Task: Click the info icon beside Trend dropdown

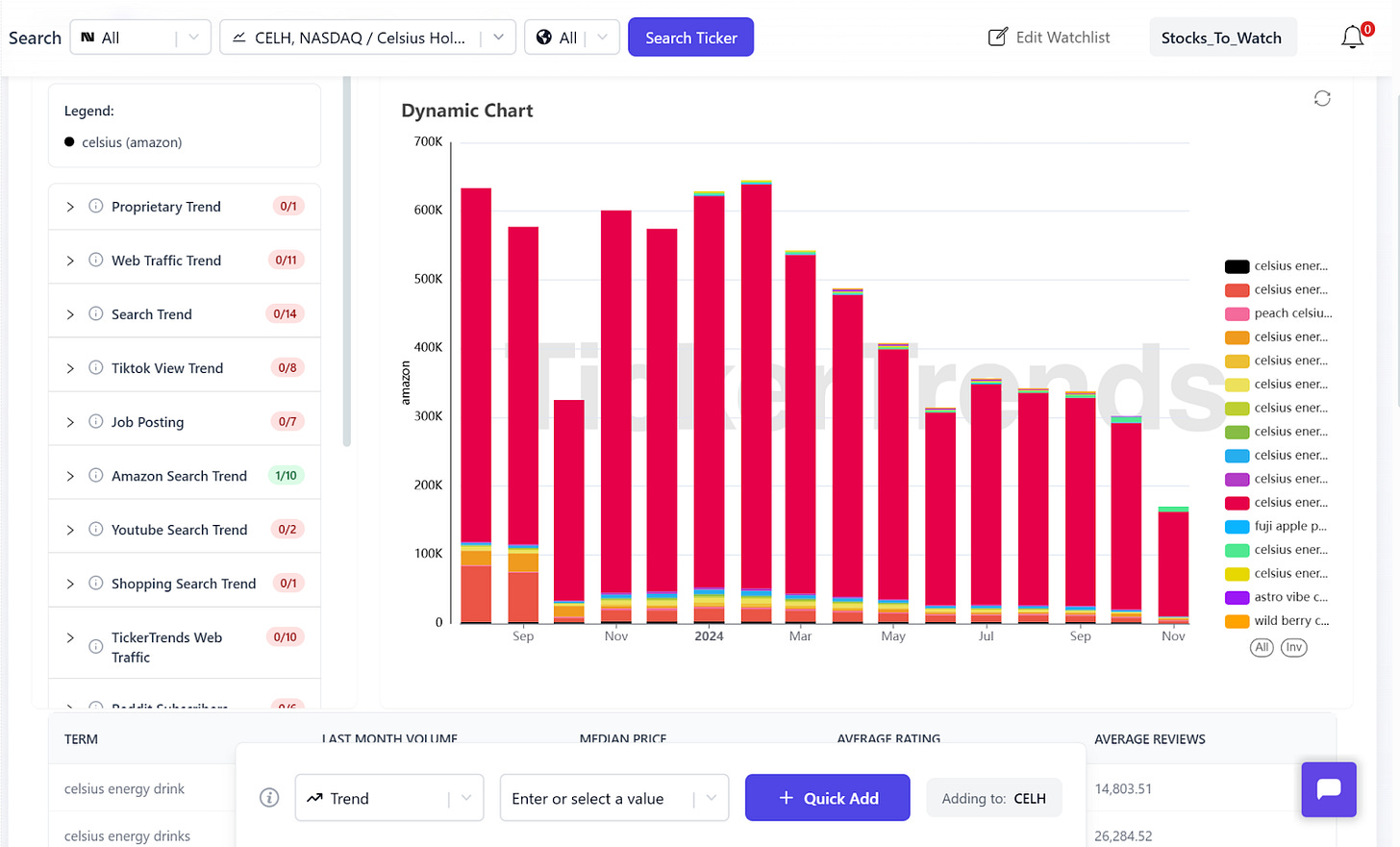Action: pos(269,798)
